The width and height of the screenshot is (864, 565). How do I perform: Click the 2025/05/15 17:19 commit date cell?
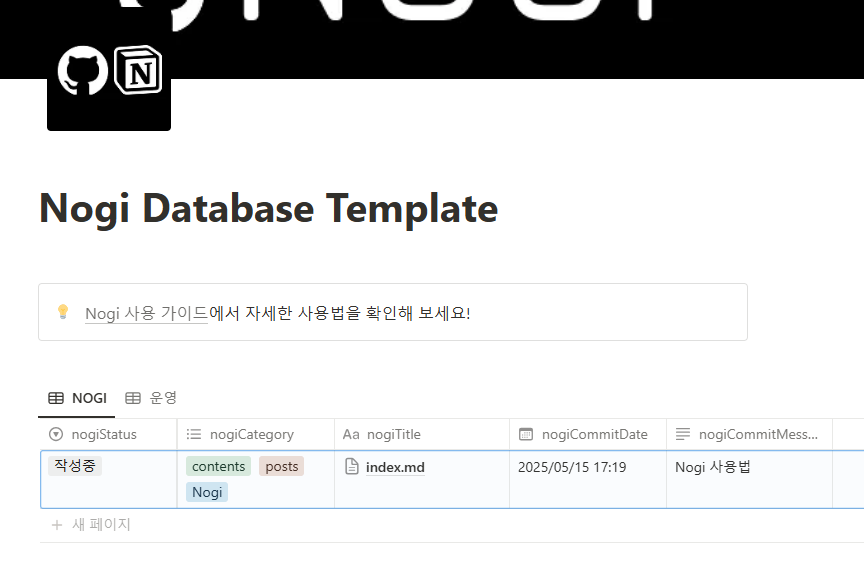[588, 479]
